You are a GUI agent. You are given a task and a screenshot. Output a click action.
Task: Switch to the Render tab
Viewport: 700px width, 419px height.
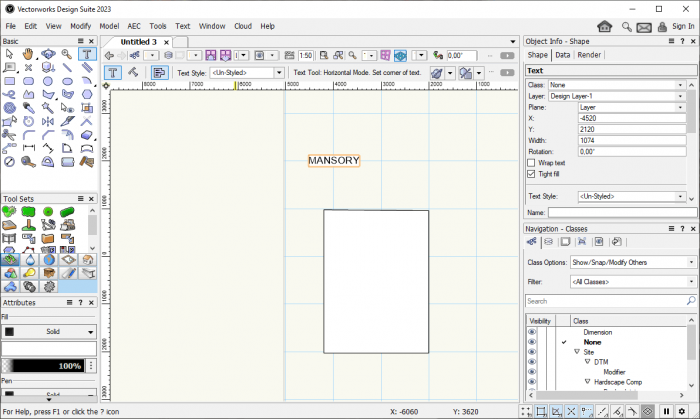tap(589, 55)
